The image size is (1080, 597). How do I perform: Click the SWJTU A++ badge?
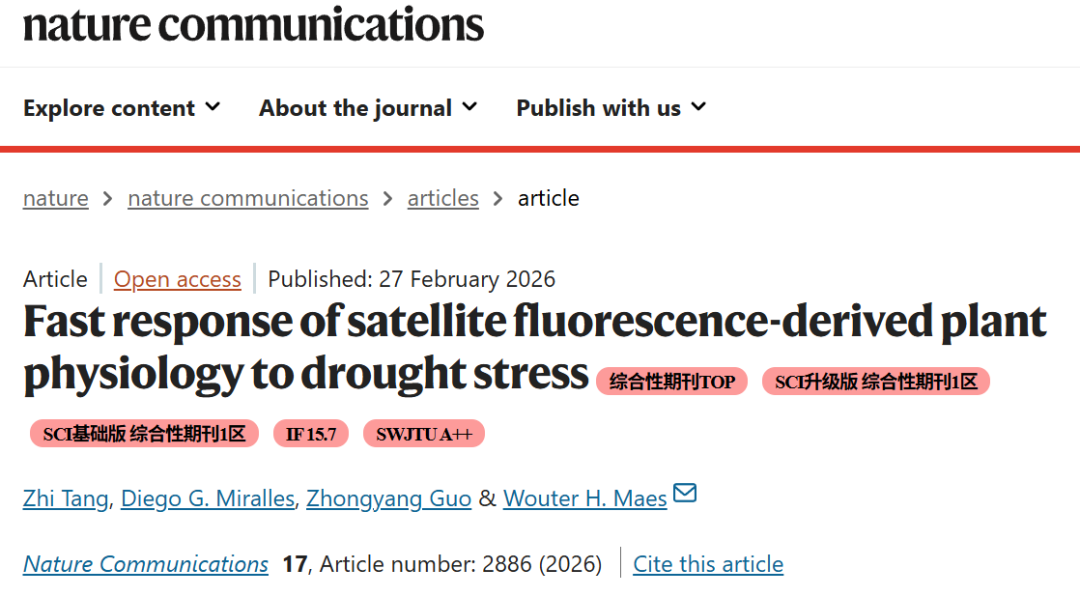coord(423,434)
